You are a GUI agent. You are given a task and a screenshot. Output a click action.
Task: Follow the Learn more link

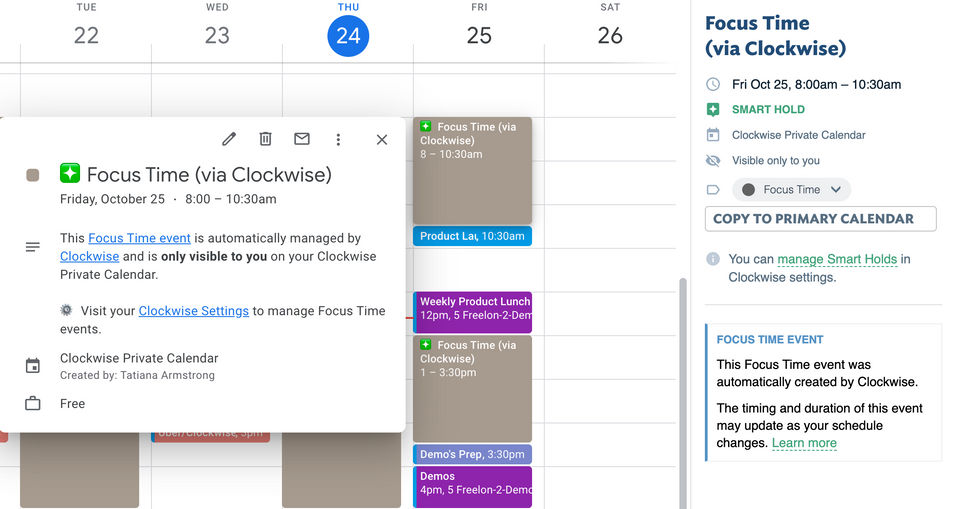[804, 443]
